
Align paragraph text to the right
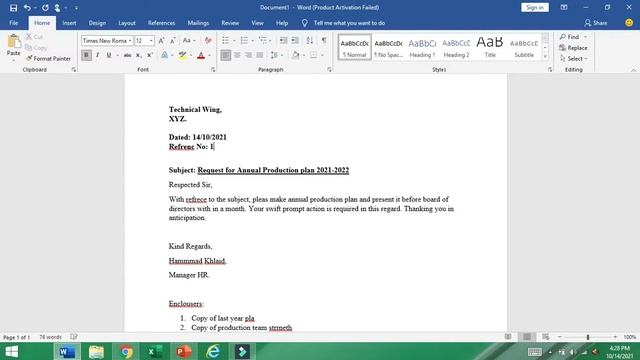(248, 55)
